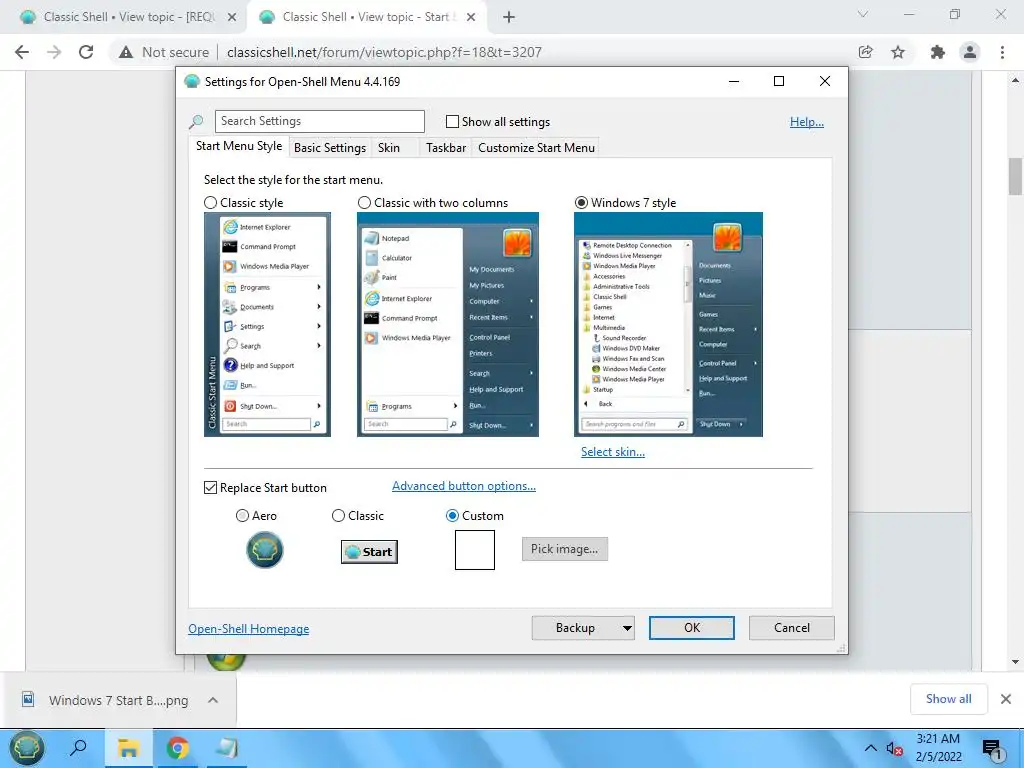
Task: Open a new Chrome tab
Action: 509,18
